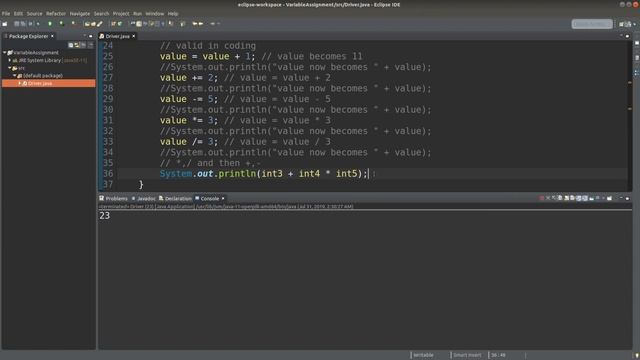Expand the JRE System Library node

10,60
